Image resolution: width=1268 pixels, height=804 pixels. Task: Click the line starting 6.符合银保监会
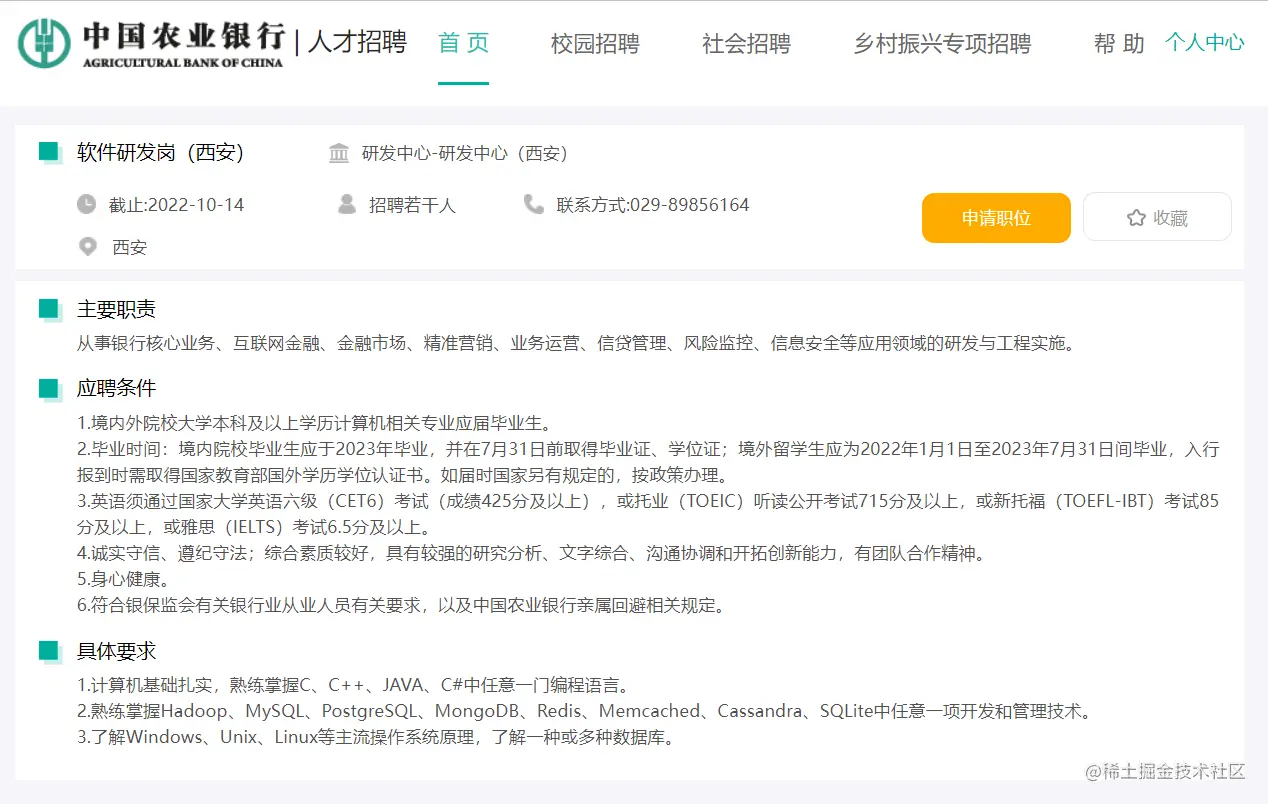[x=401, y=605]
